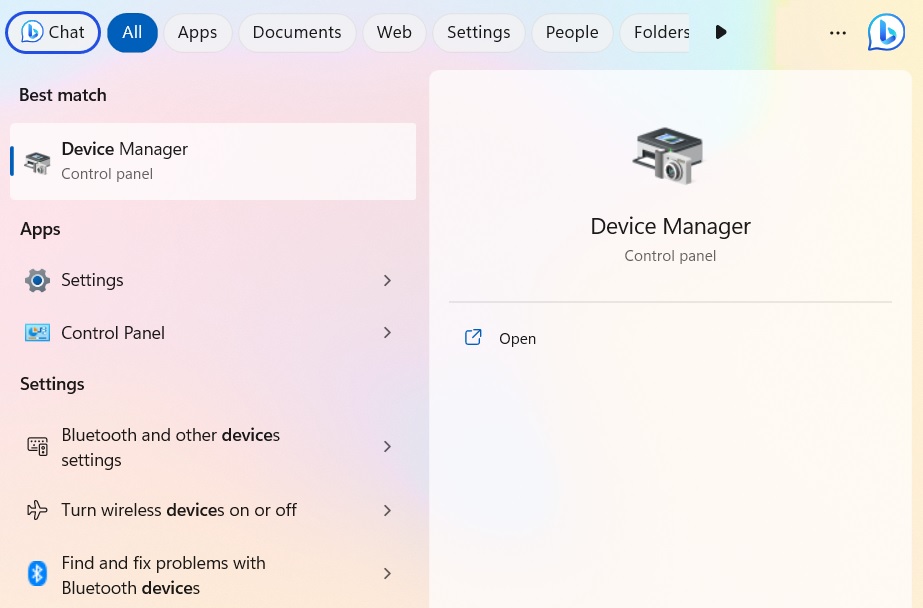Expand the Settings app entry chevron
The width and height of the screenshot is (923, 608).
pos(387,280)
